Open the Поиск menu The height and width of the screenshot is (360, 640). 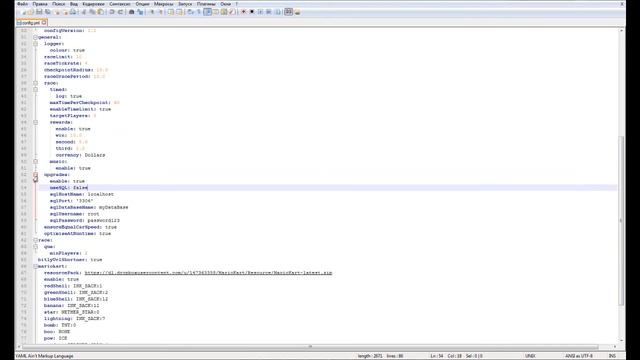tap(58, 4)
